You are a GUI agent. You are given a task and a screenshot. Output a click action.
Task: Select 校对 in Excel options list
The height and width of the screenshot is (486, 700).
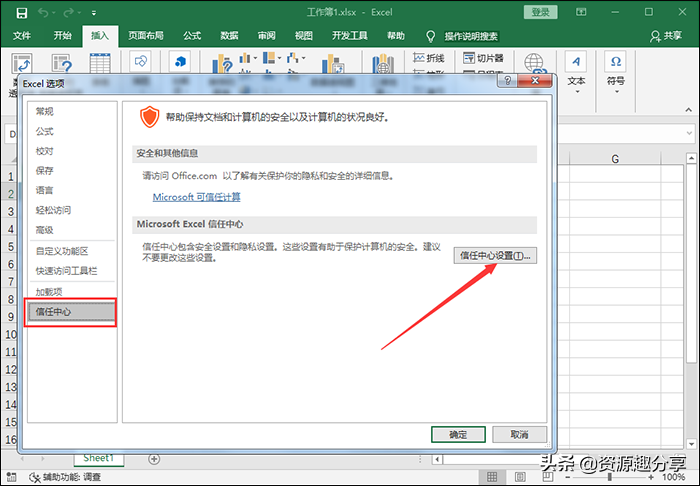pyautogui.click(x=45, y=151)
